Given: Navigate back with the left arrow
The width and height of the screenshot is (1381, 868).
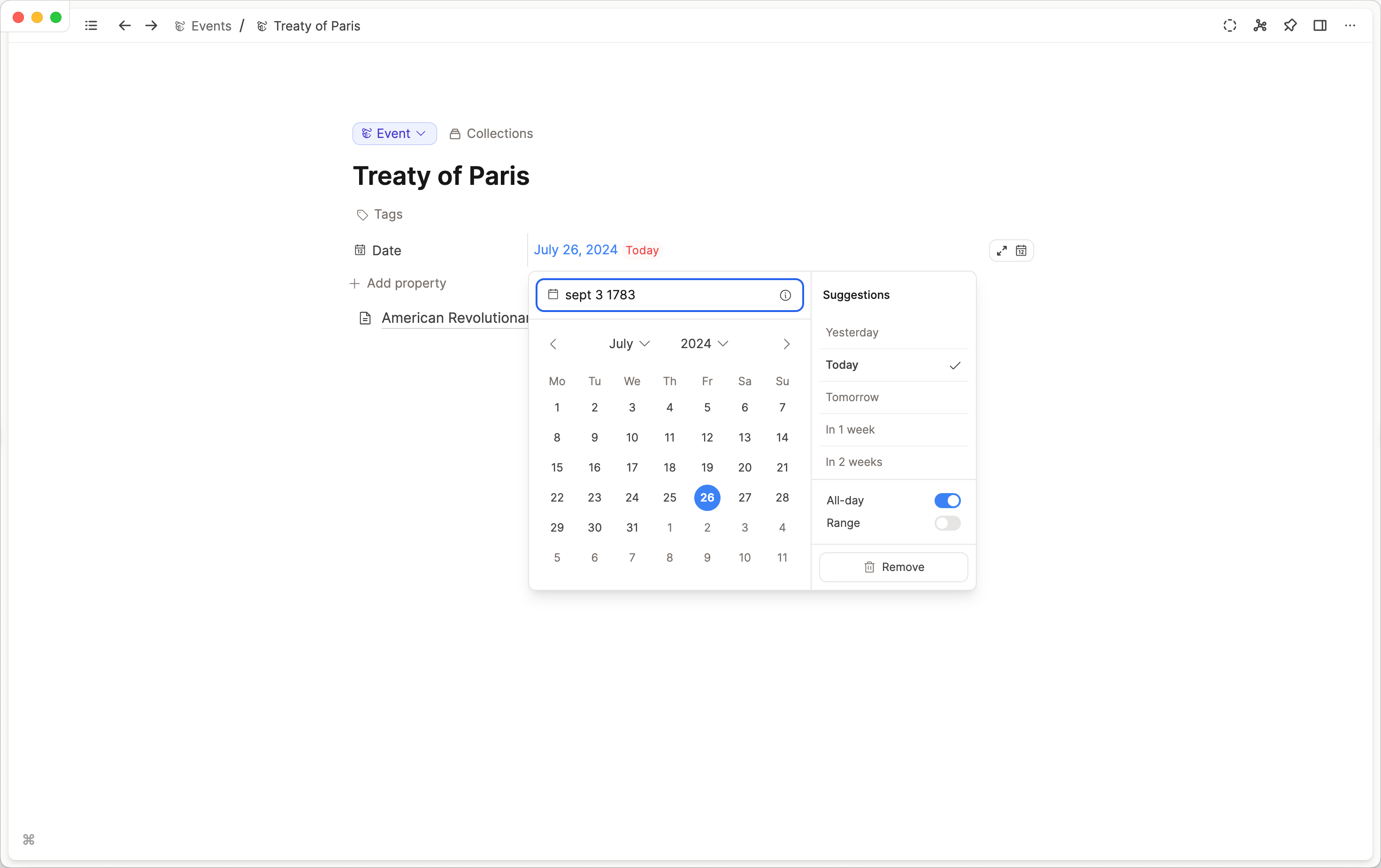Looking at the screenshot, I should coord(124,26).
